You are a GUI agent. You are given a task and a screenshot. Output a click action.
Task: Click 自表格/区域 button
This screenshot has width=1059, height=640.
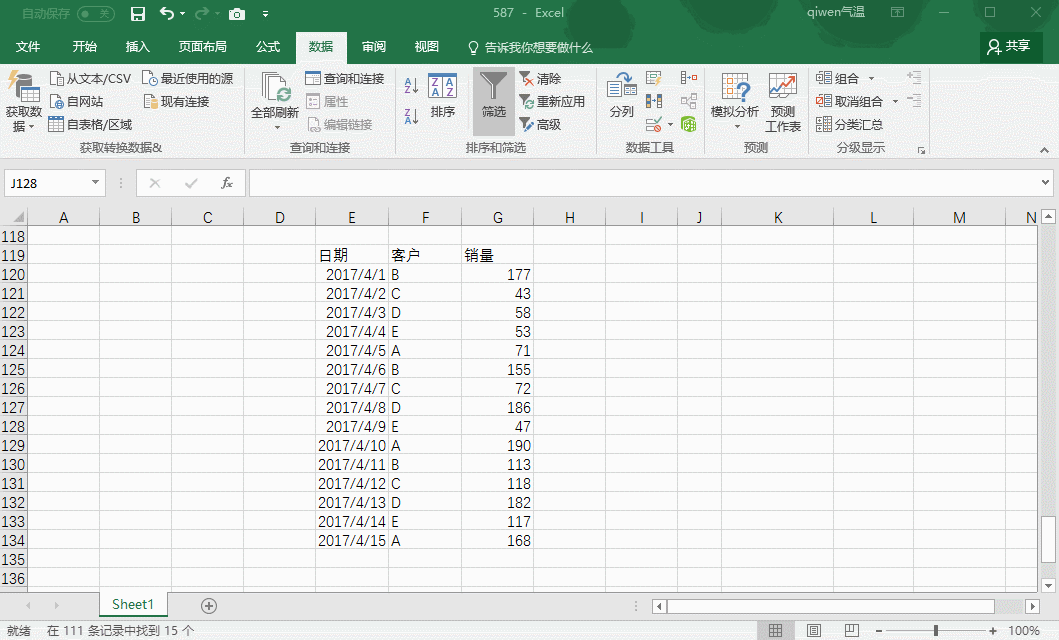coord(91,124)
